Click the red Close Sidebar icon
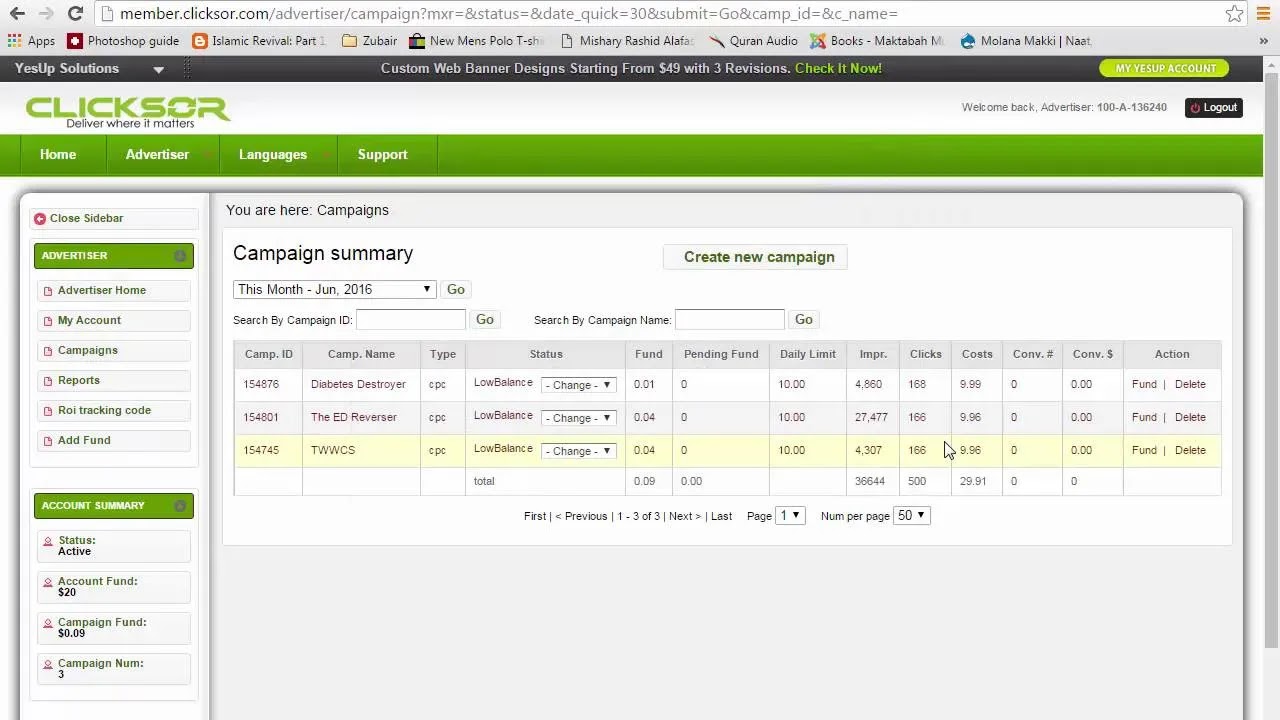The height and width of the screenshot is (720, 1280). tap(39, 219)
